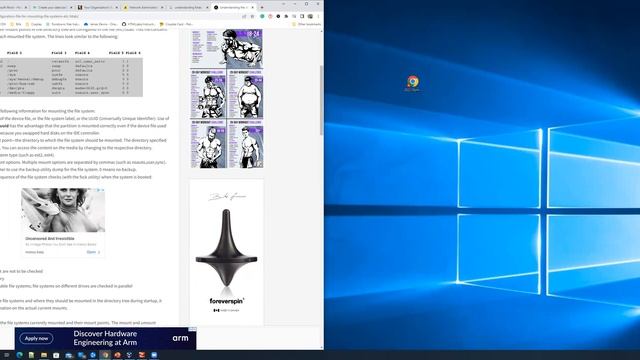
Task: Click the red extension icon in Chrome toolbar
Action: pos(270,16)
